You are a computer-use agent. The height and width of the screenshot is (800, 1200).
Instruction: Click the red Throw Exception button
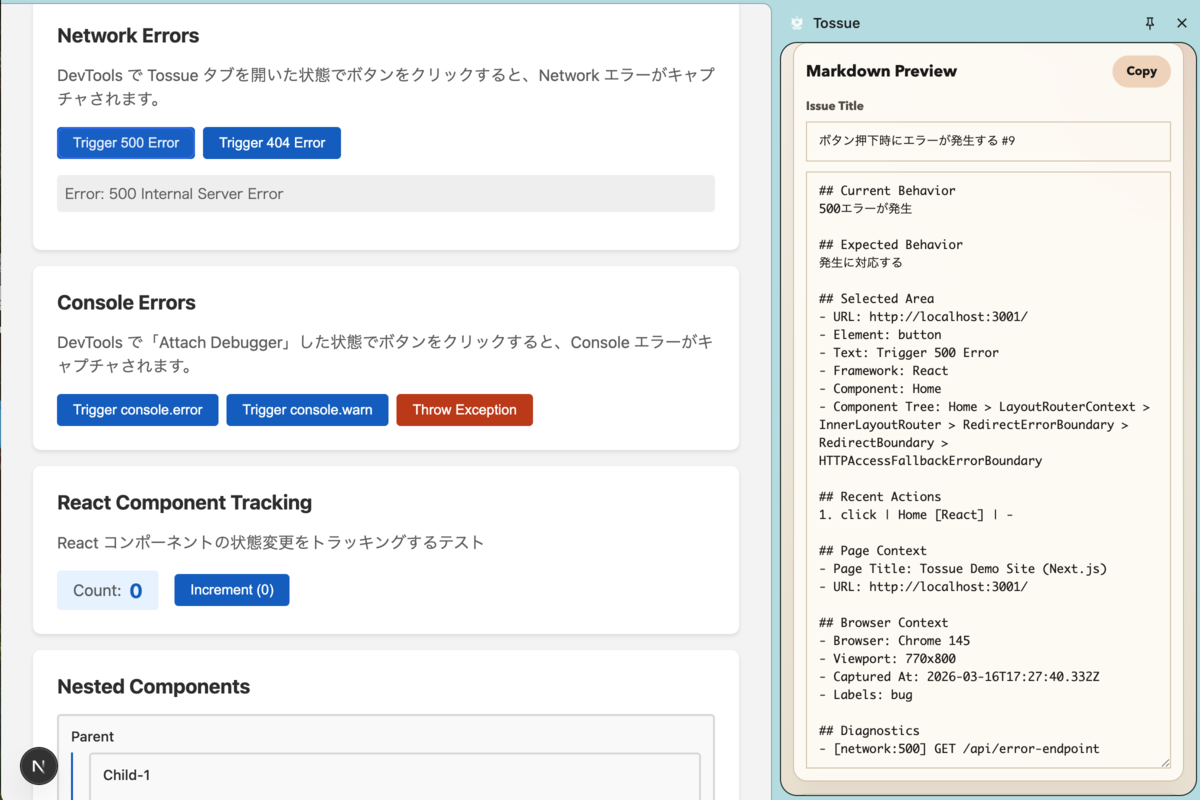(465, 410)
